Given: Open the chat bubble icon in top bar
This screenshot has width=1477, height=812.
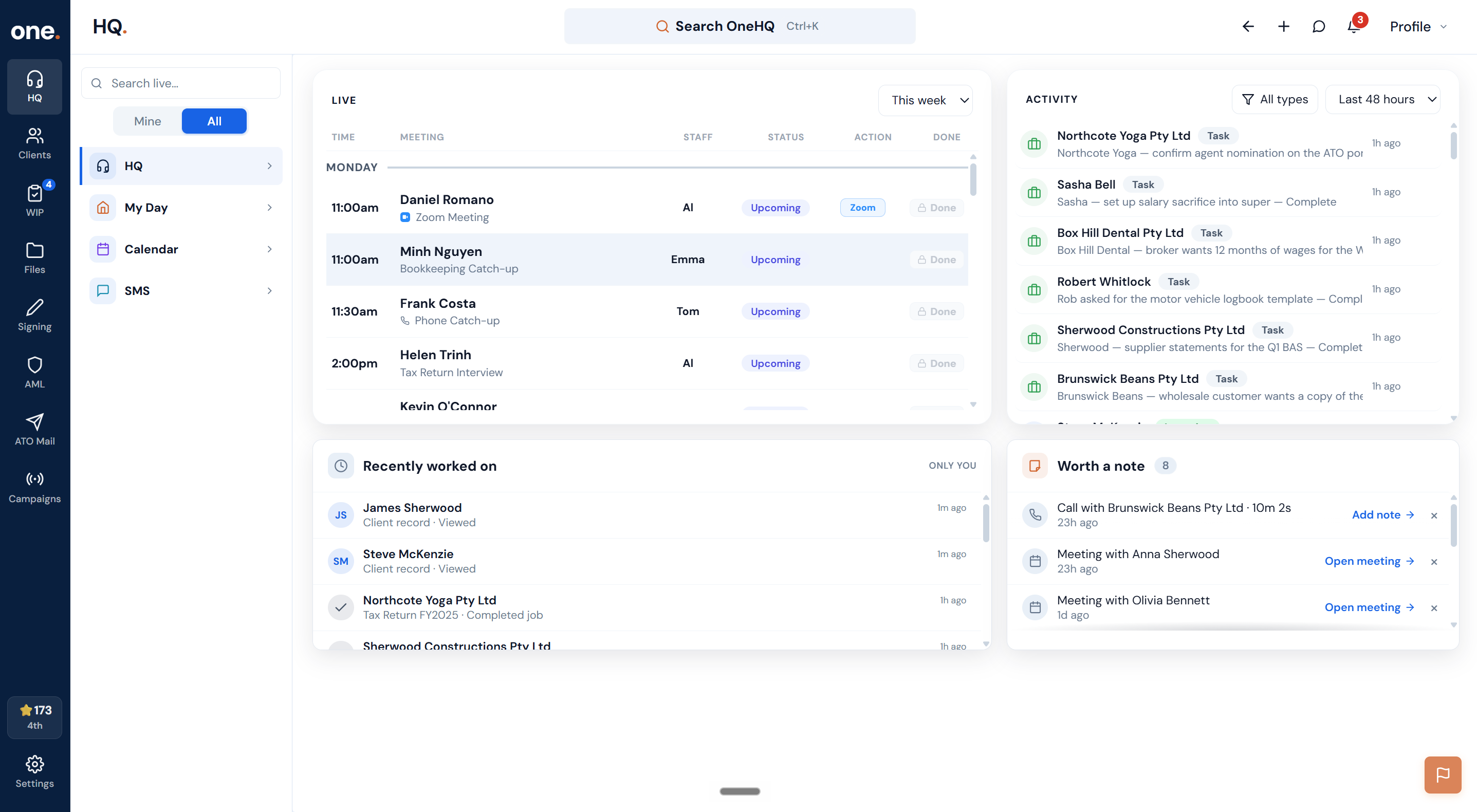Looking at the screenshot, I should 1319,26.
